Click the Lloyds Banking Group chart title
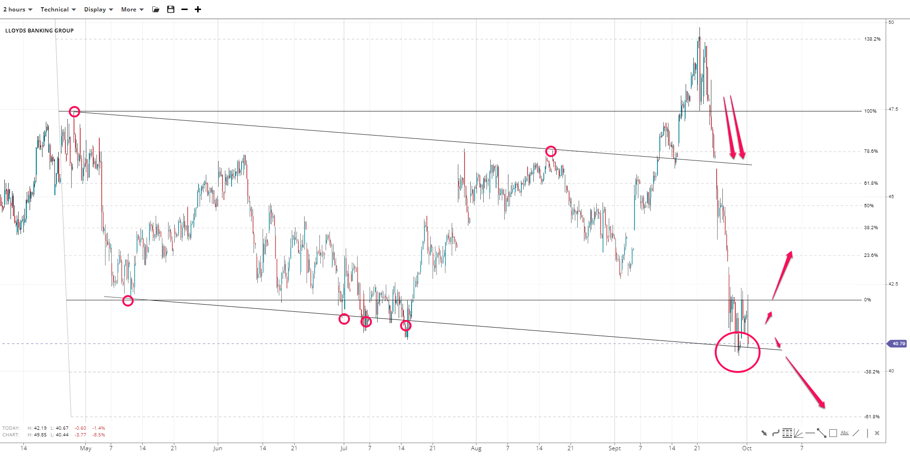This screenshot has height=456, width=910. point(39,31)
